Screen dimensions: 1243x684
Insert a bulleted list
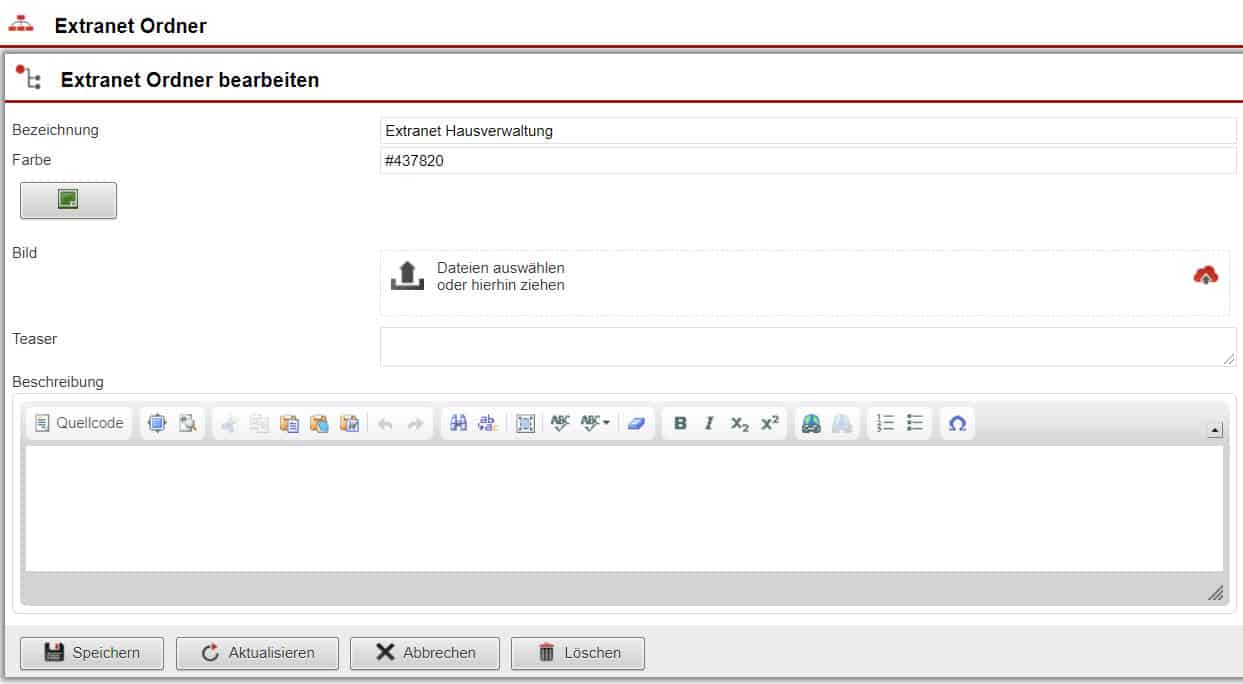pos(915,423)
